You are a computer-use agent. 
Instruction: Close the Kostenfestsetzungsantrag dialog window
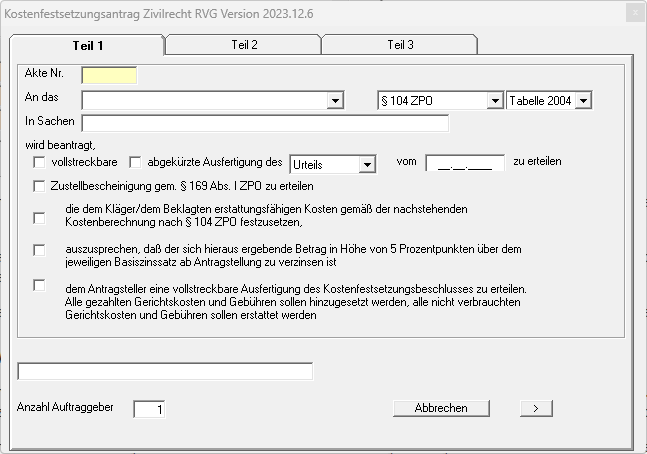click(635, 13)
